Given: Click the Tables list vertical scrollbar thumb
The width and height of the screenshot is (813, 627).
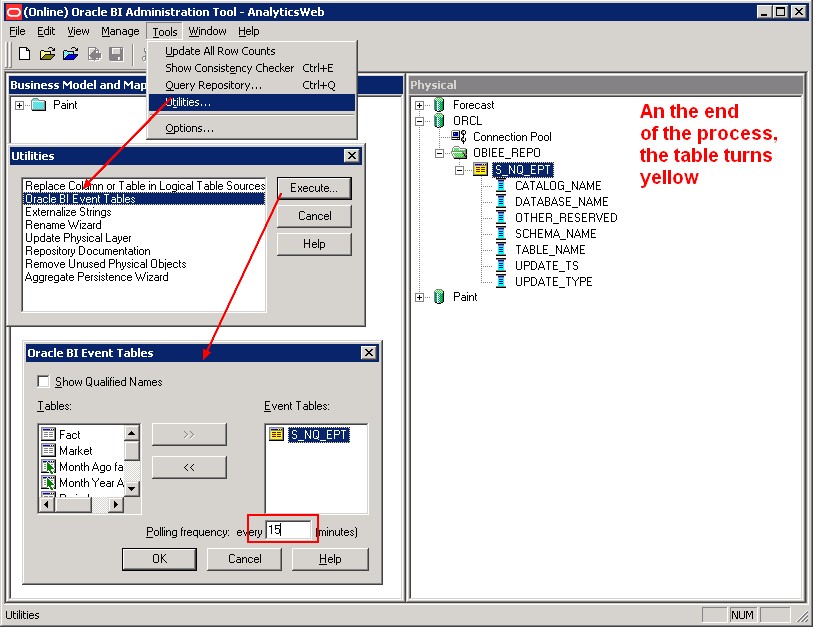Looking at the screenshot, I should click(x=132, y=450).
